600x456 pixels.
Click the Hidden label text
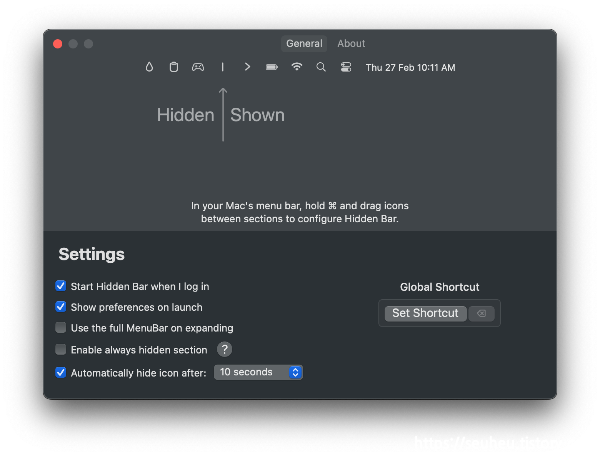tap(186, 115)
